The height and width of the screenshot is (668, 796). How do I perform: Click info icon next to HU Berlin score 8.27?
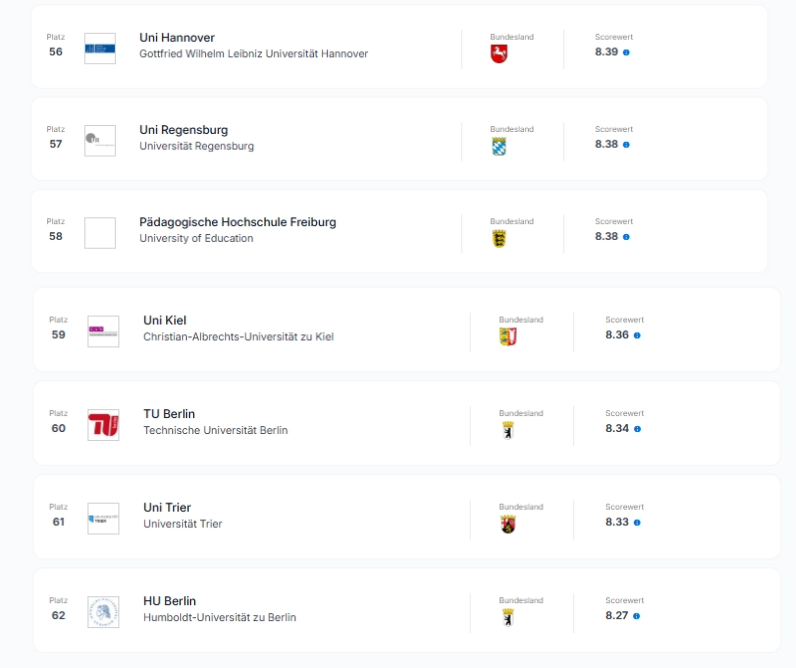click(636, 616)
